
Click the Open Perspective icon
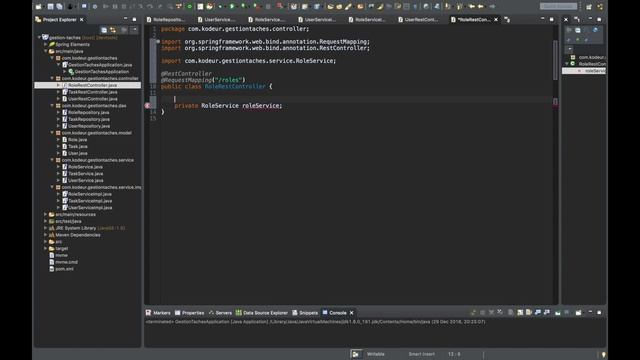[x=589, y=7]
